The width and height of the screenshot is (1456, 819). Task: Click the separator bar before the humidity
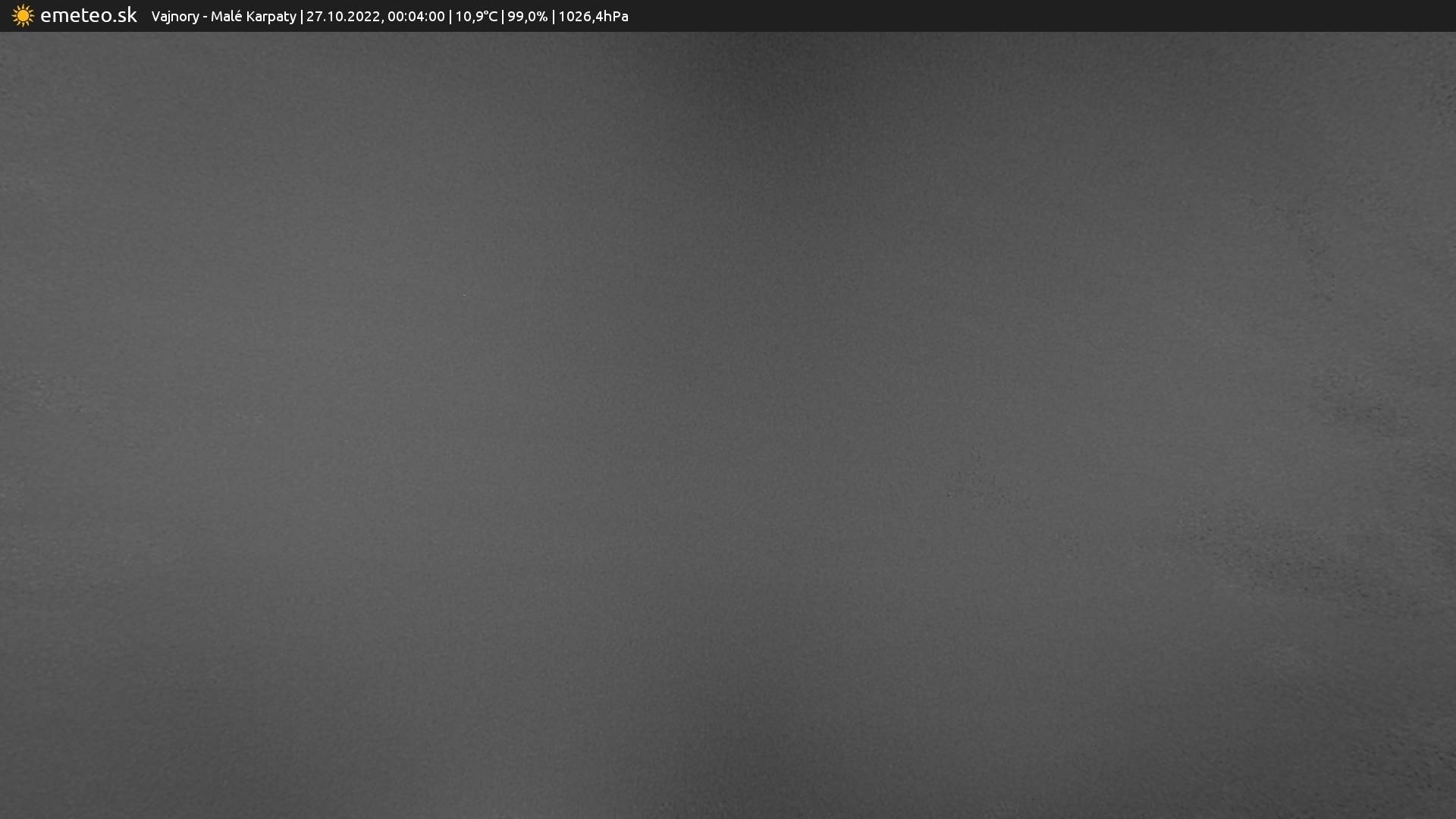point(502,17)
